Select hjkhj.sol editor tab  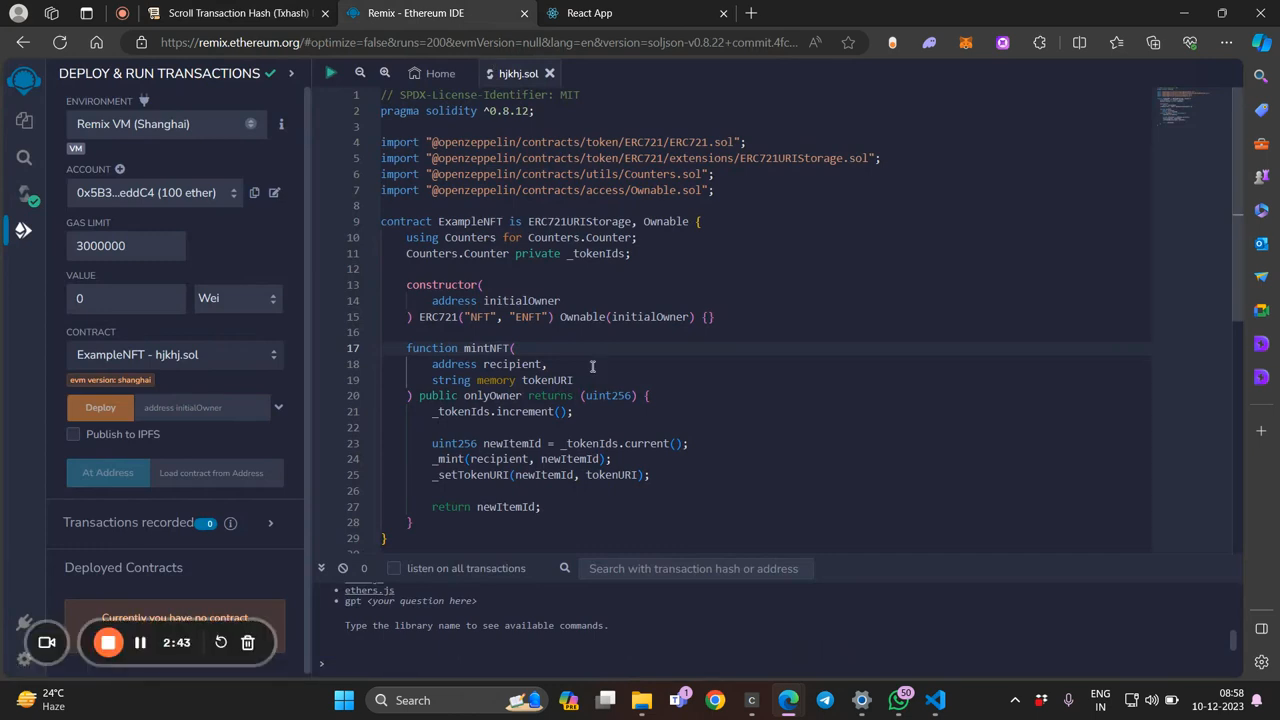(x=519, y=73)
